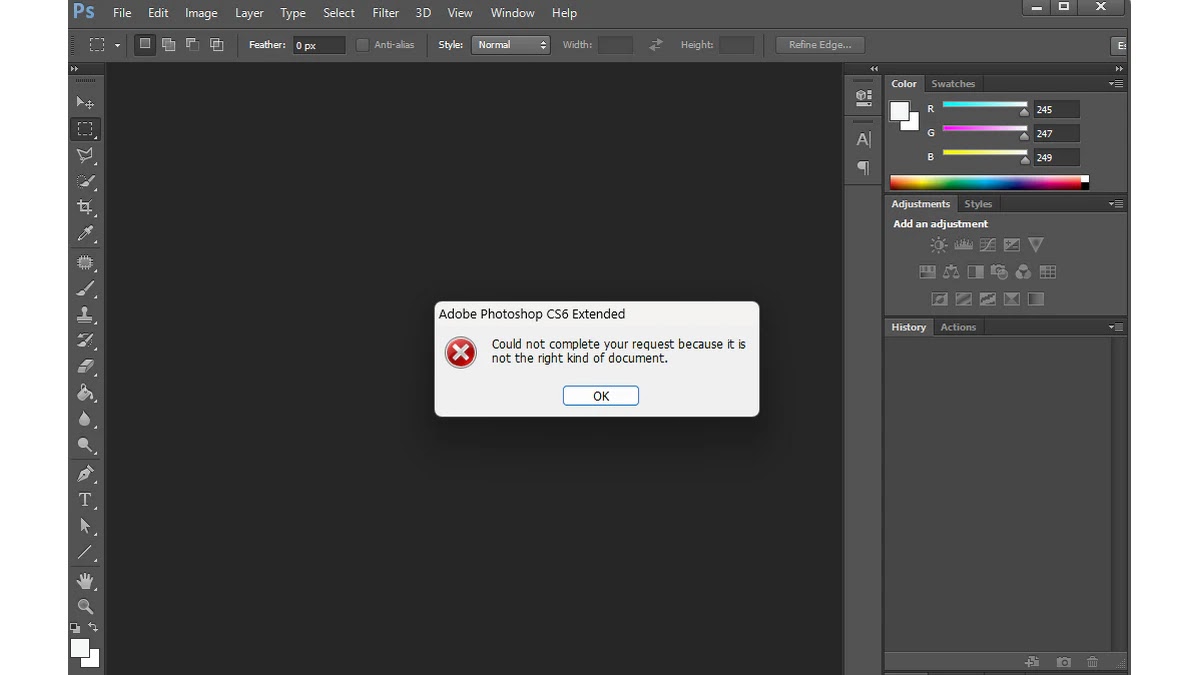Choose the Horizontal Type tool
This screenshot has width=1200, height=675.
(85, 500)
